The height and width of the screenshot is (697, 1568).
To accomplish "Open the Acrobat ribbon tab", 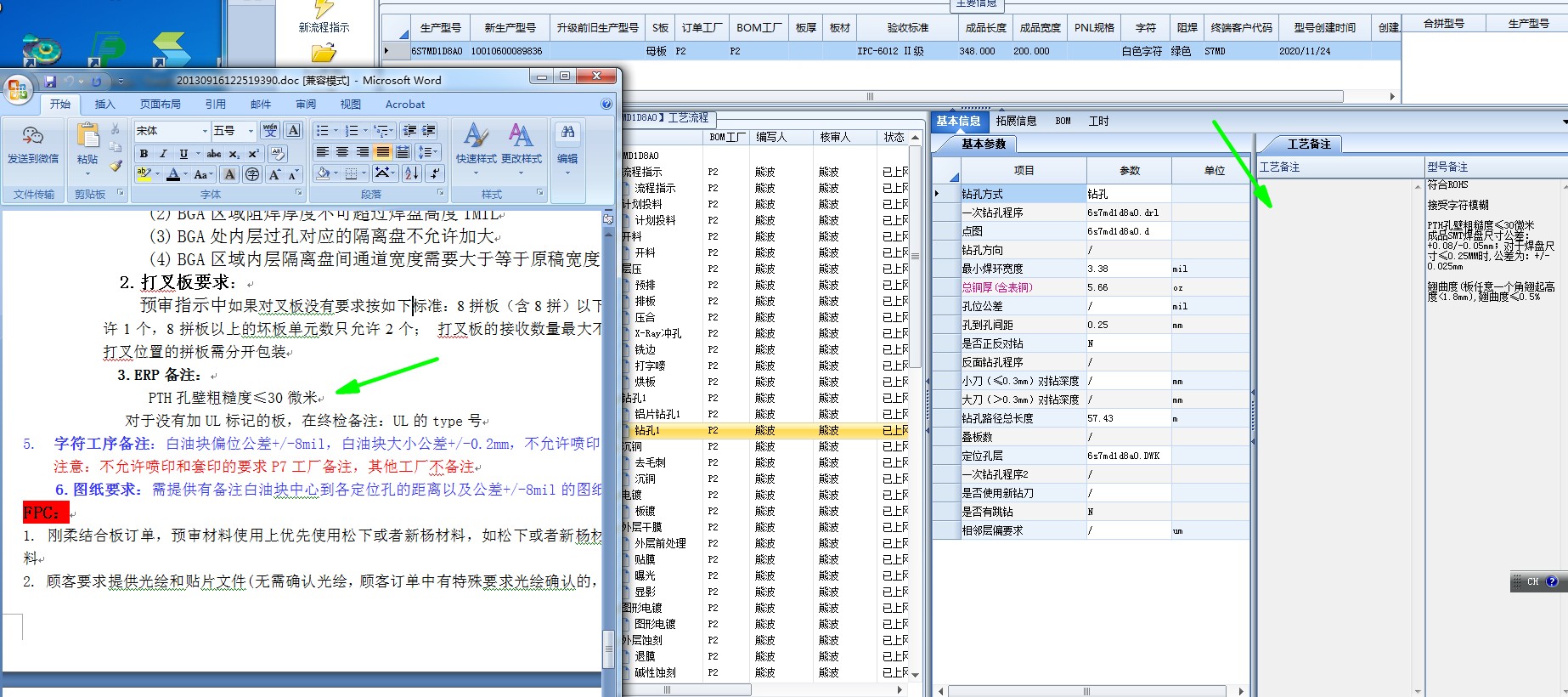I will point(405,105).
